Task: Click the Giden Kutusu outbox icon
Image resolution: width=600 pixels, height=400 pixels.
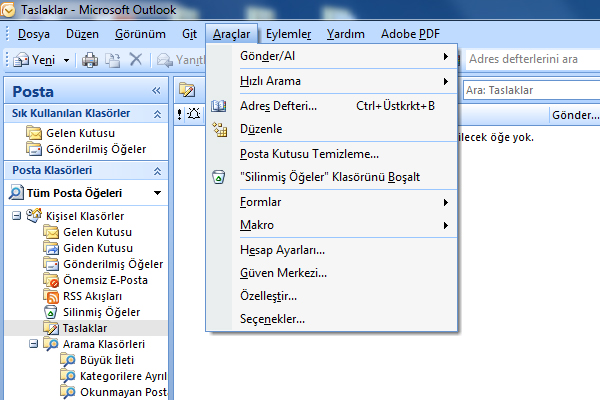Action: coord(51,248)
